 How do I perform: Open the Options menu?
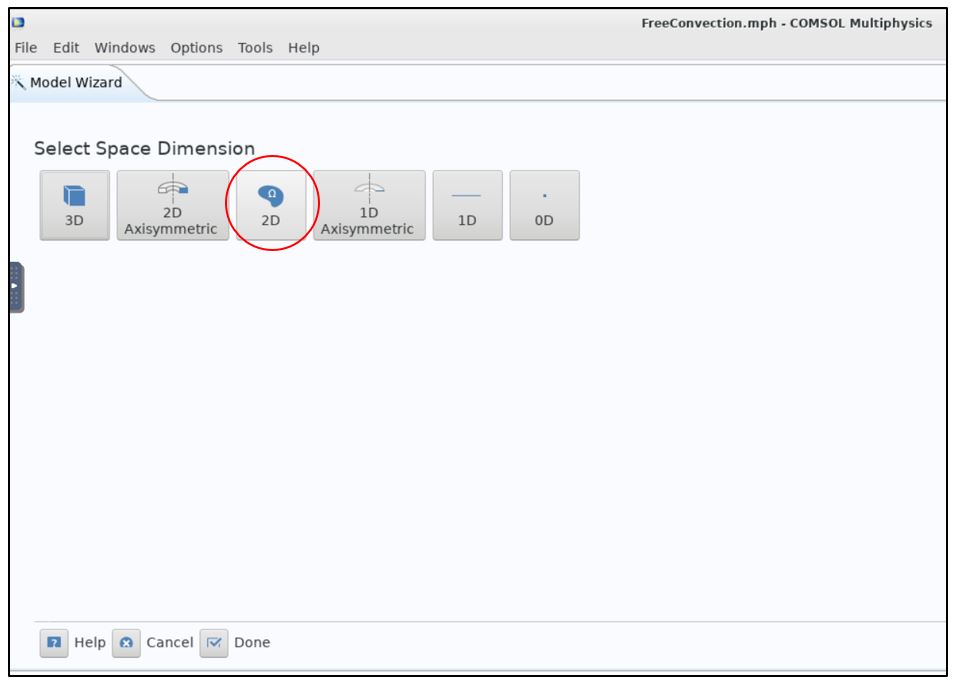pyautogui.click(x=197, y=47)
